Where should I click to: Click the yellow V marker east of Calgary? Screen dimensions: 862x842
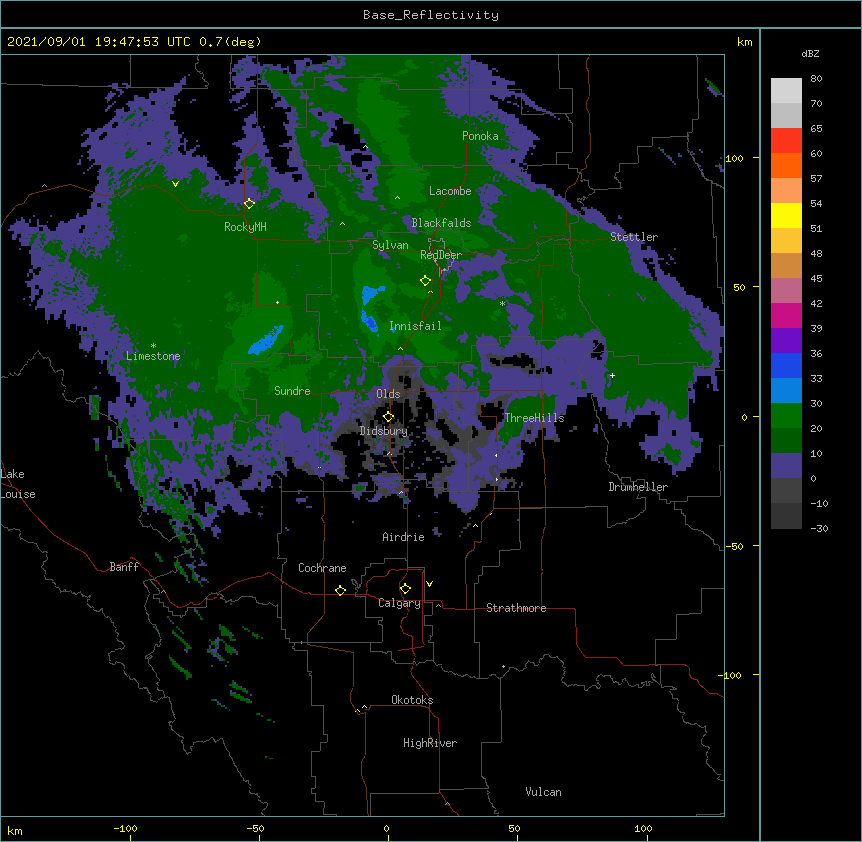(x=429, y=584)
